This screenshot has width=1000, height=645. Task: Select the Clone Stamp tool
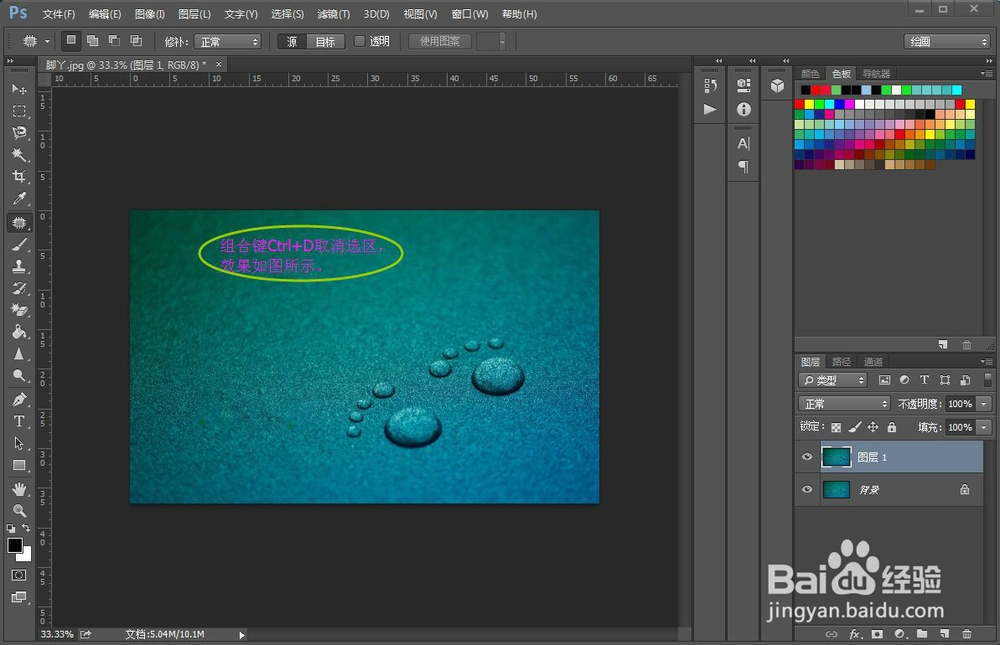(x=19, y=267)
